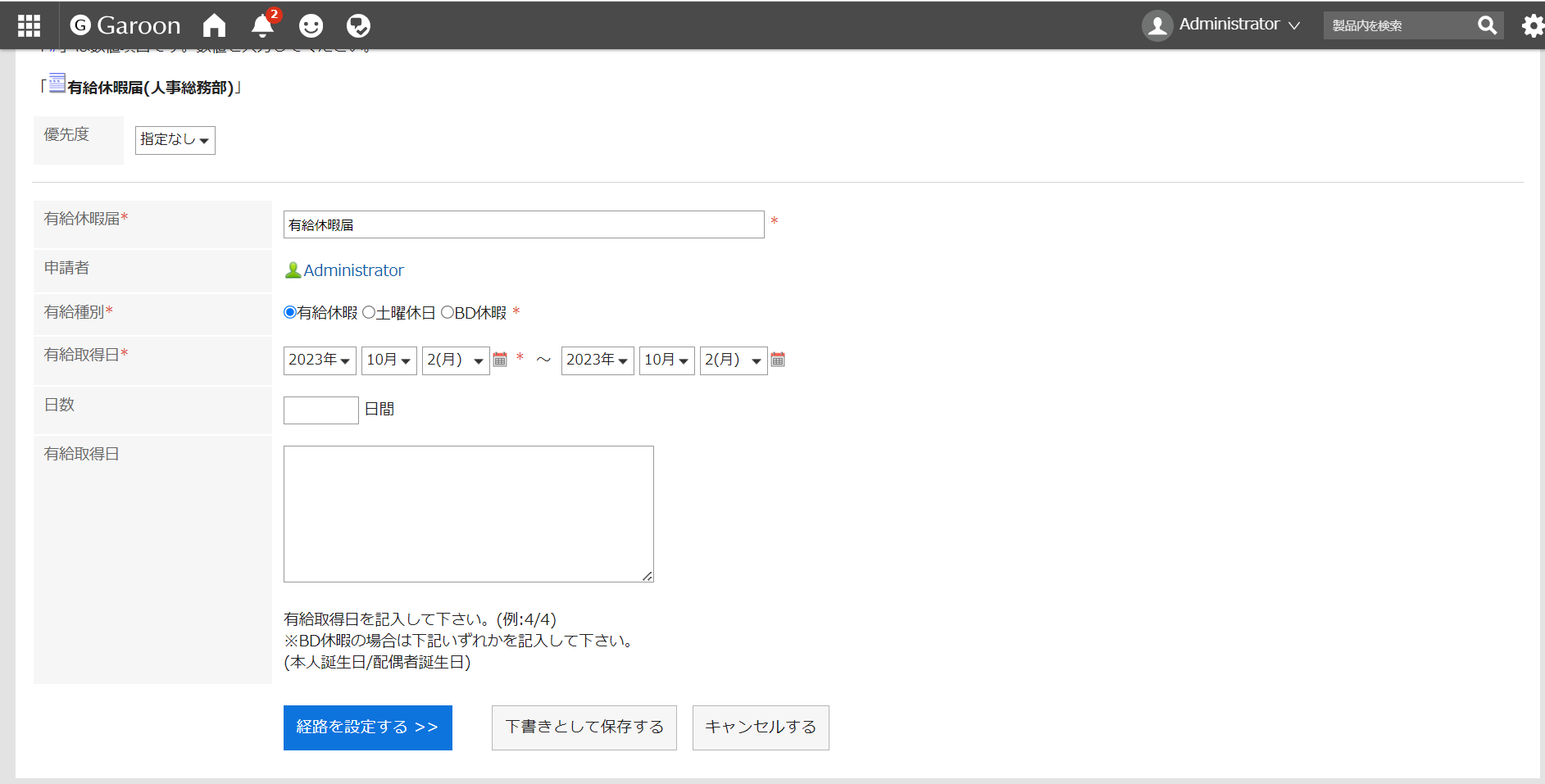Select the BD休暇 radio option
Viewport: 1545px width, 784px height.
pos(448,312)
